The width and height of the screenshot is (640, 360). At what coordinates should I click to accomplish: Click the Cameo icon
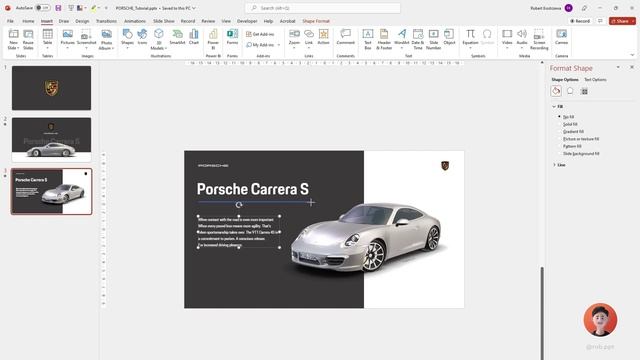561,34
